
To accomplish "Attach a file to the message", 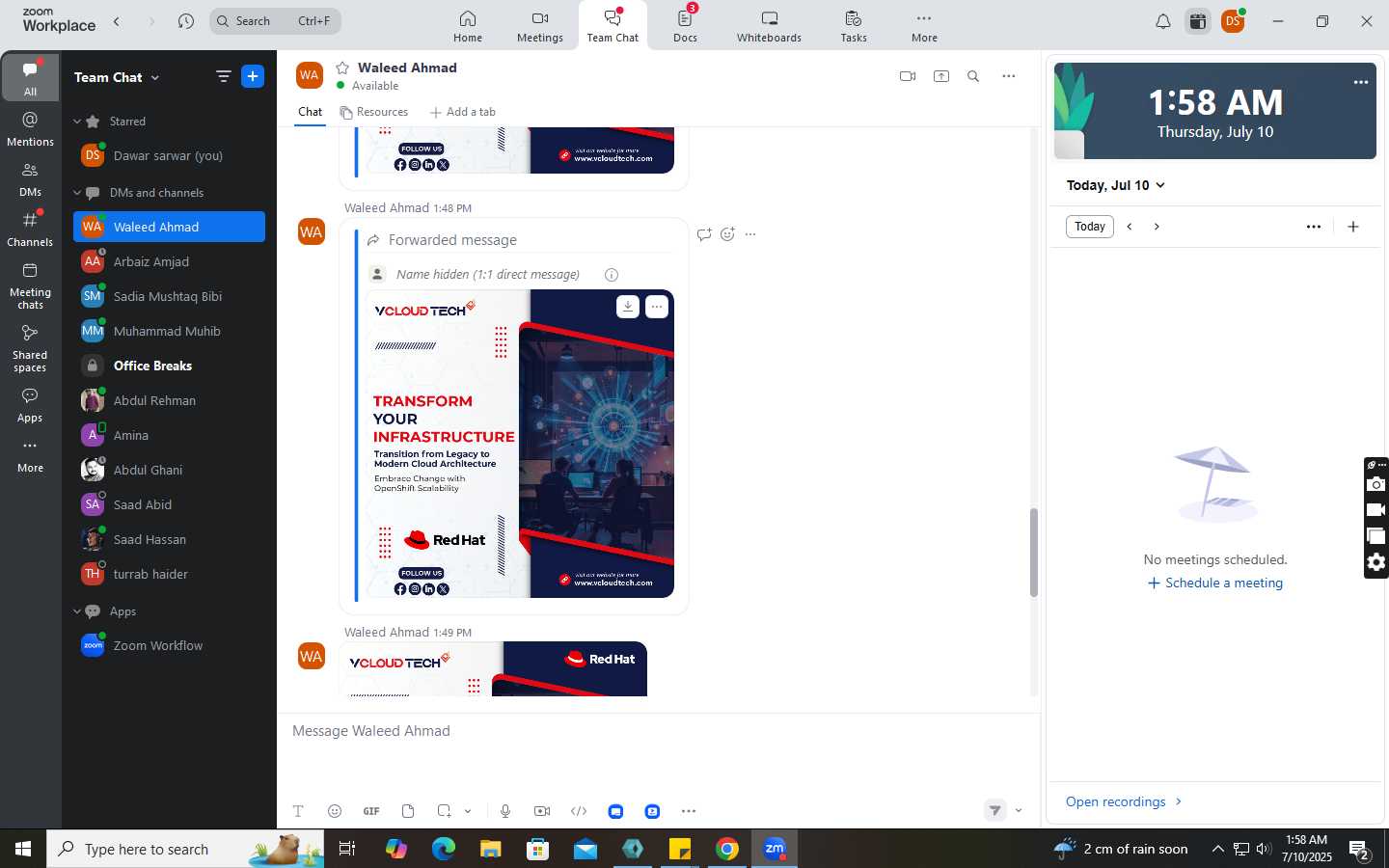I will 408,811.
